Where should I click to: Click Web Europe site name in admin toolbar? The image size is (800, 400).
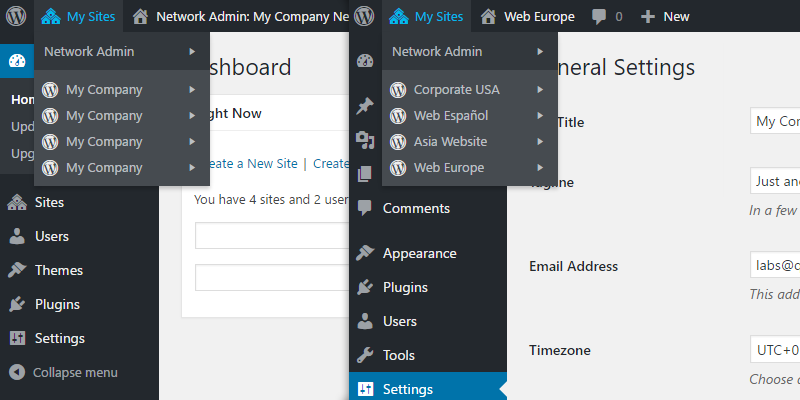coord(539,17)
